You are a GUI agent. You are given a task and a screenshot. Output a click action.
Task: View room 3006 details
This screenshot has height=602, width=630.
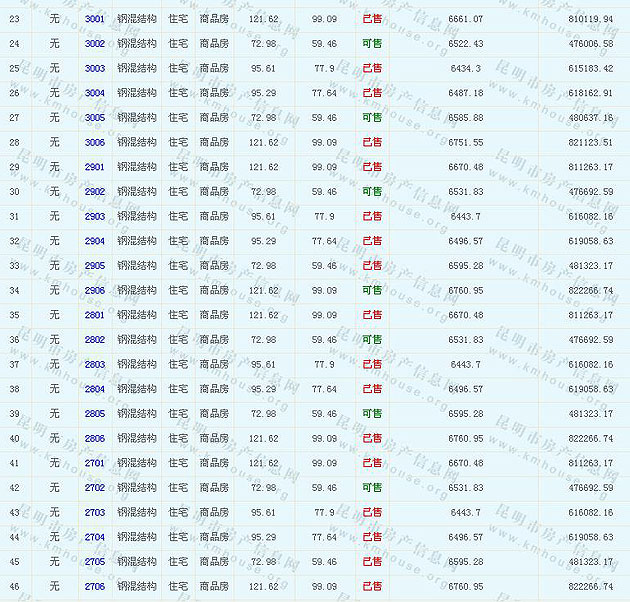(x=95, y=142)
